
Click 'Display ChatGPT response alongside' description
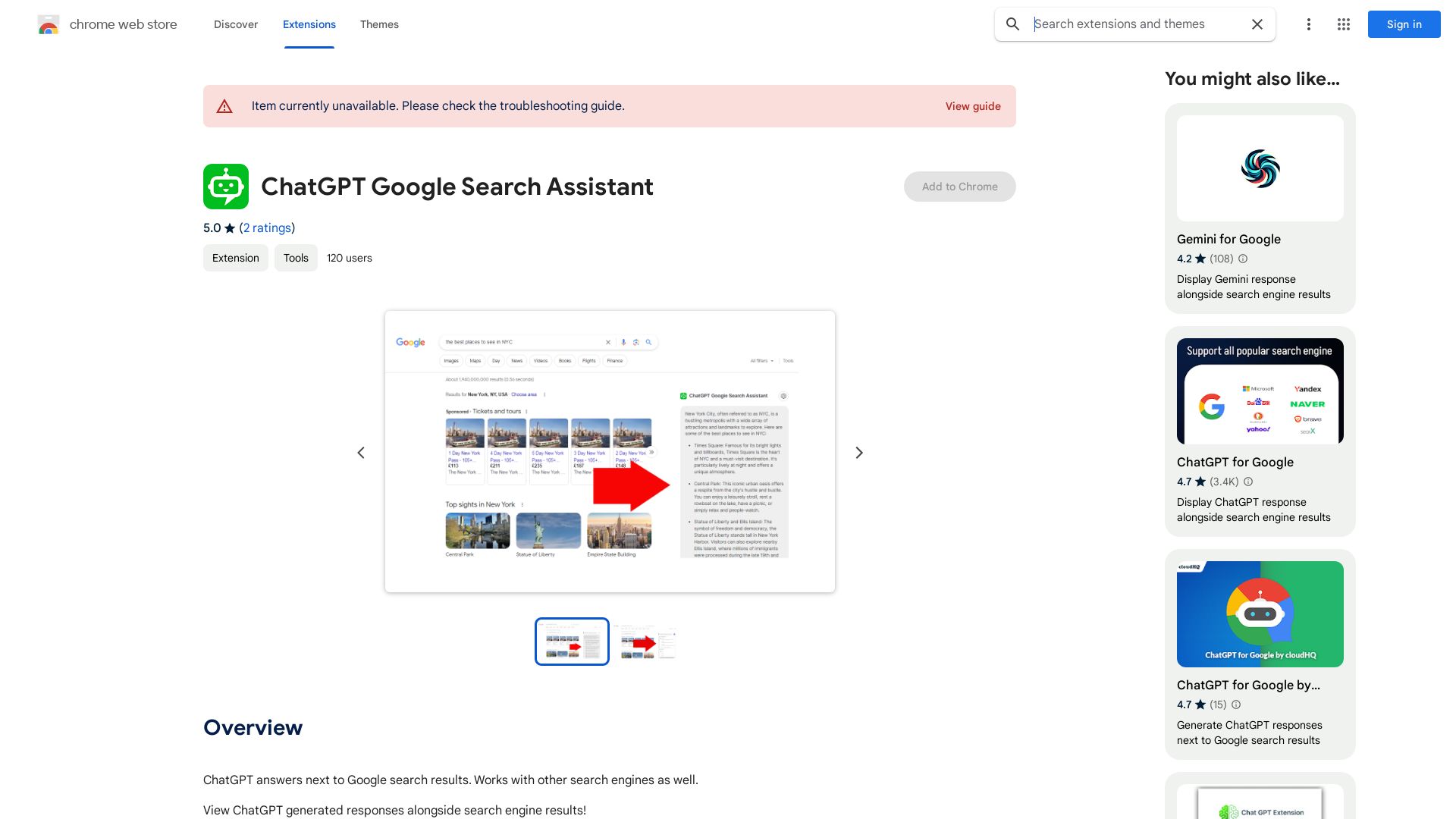pos(1254,510)
